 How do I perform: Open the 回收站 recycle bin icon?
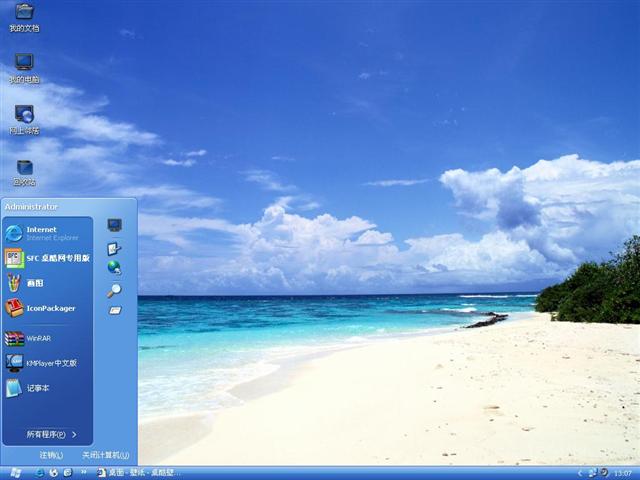pos(24,173)
